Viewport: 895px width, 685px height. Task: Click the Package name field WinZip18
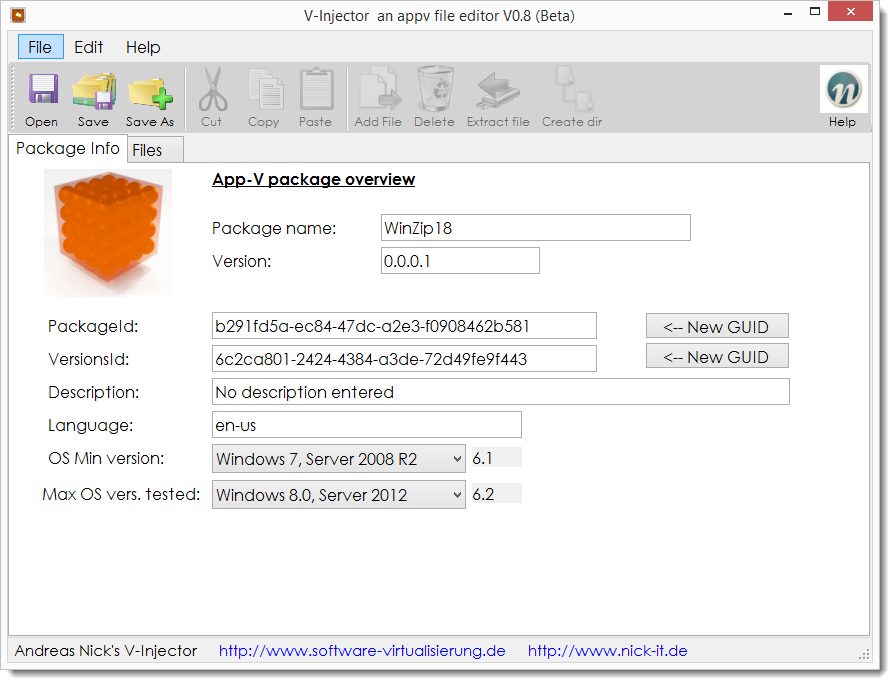point(535,228)
